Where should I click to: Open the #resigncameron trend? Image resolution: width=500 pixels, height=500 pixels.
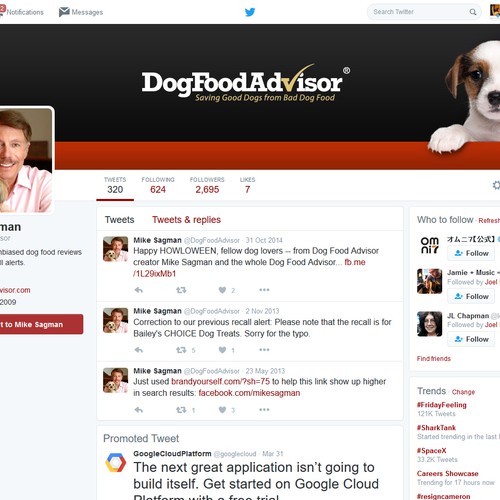(x=443, y=496)
